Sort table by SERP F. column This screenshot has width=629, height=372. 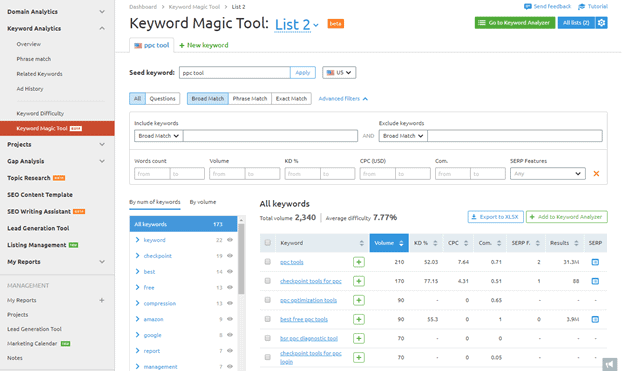(x=538, y=243)
